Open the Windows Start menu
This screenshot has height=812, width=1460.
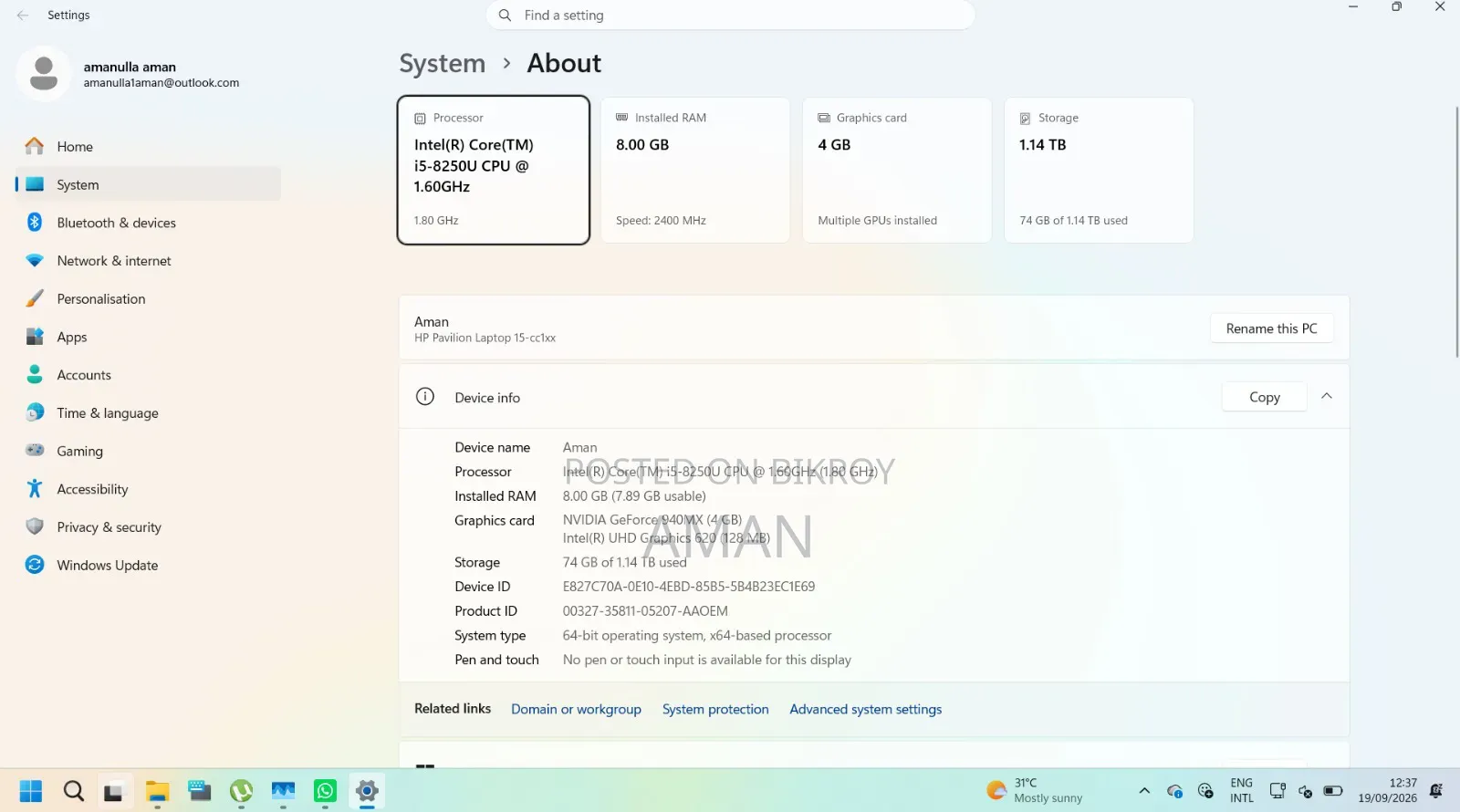[31, 791]
